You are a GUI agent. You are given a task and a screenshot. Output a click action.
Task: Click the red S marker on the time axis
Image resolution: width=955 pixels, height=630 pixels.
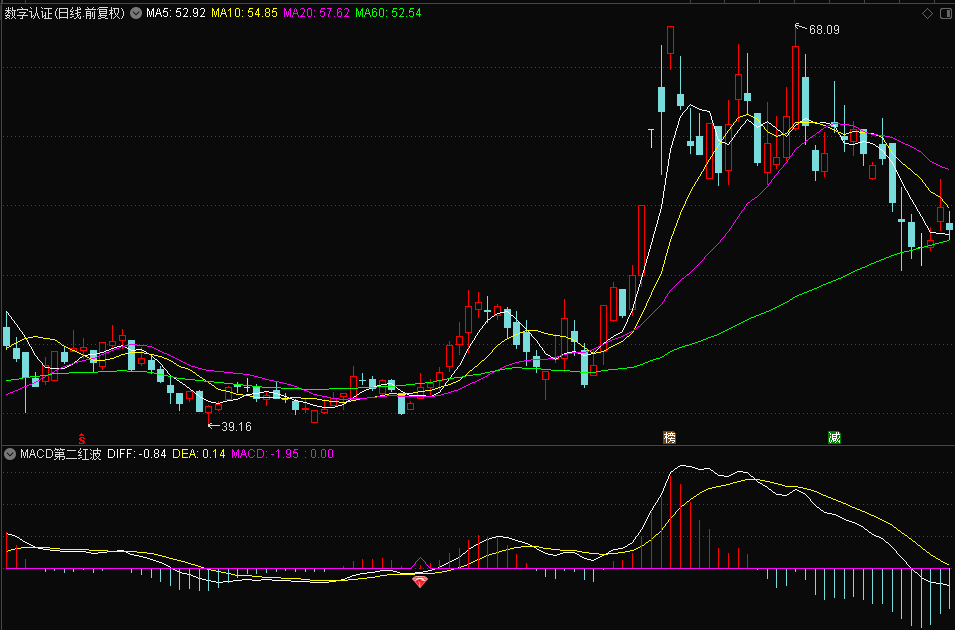tap(82, 438)
